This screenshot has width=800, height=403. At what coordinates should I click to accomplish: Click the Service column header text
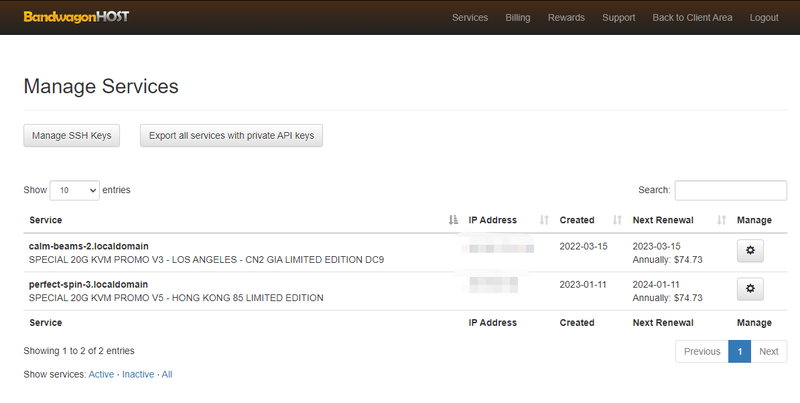coord(45,220)
